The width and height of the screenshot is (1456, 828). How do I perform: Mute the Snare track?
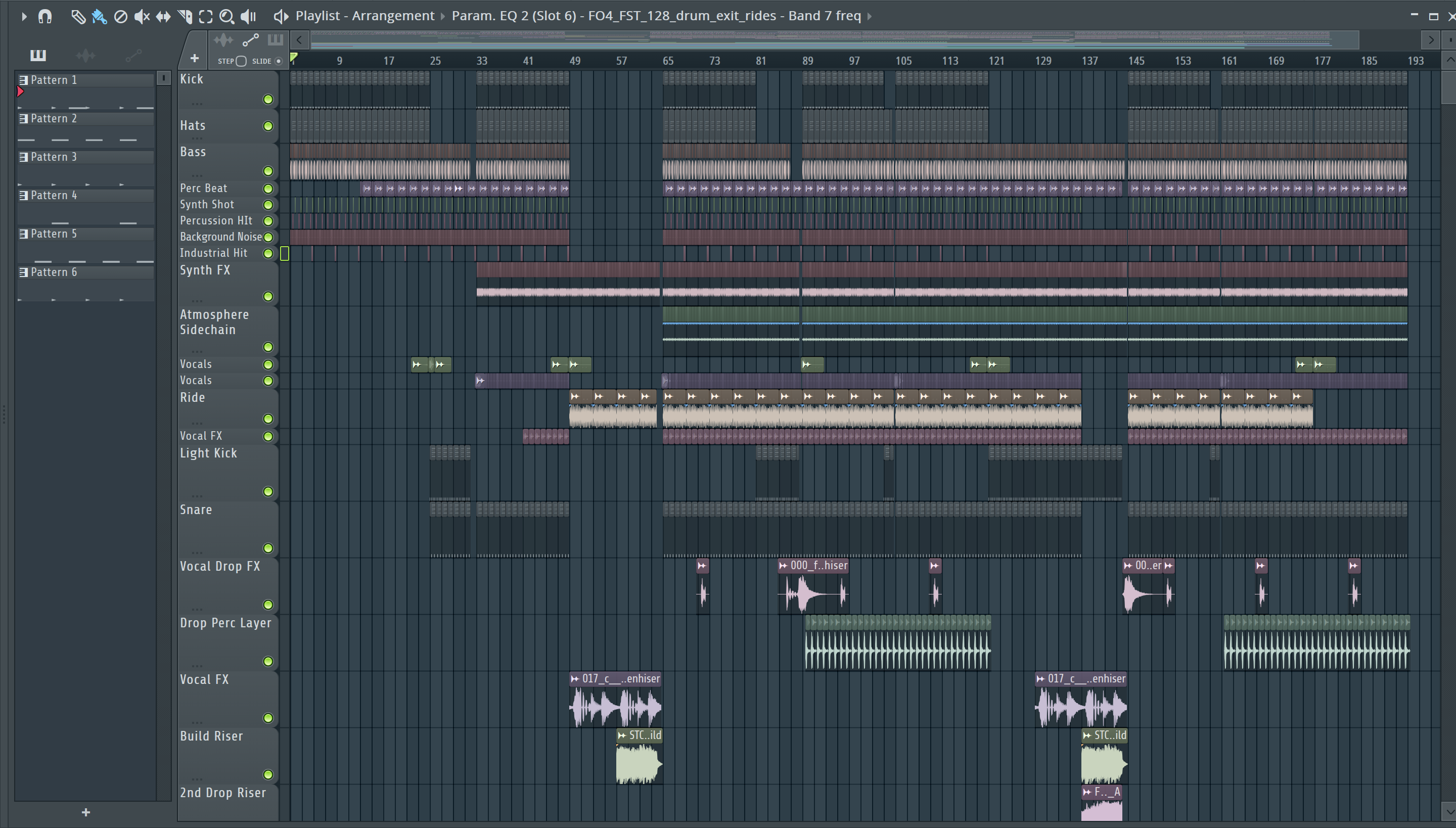point(268,548)
